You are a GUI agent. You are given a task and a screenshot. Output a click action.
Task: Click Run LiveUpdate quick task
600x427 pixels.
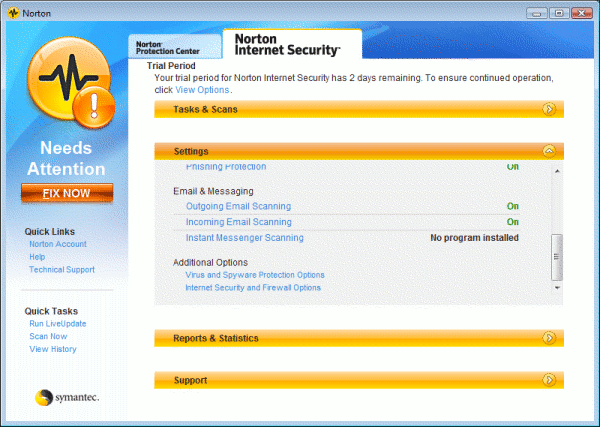(x=58, y=324)
